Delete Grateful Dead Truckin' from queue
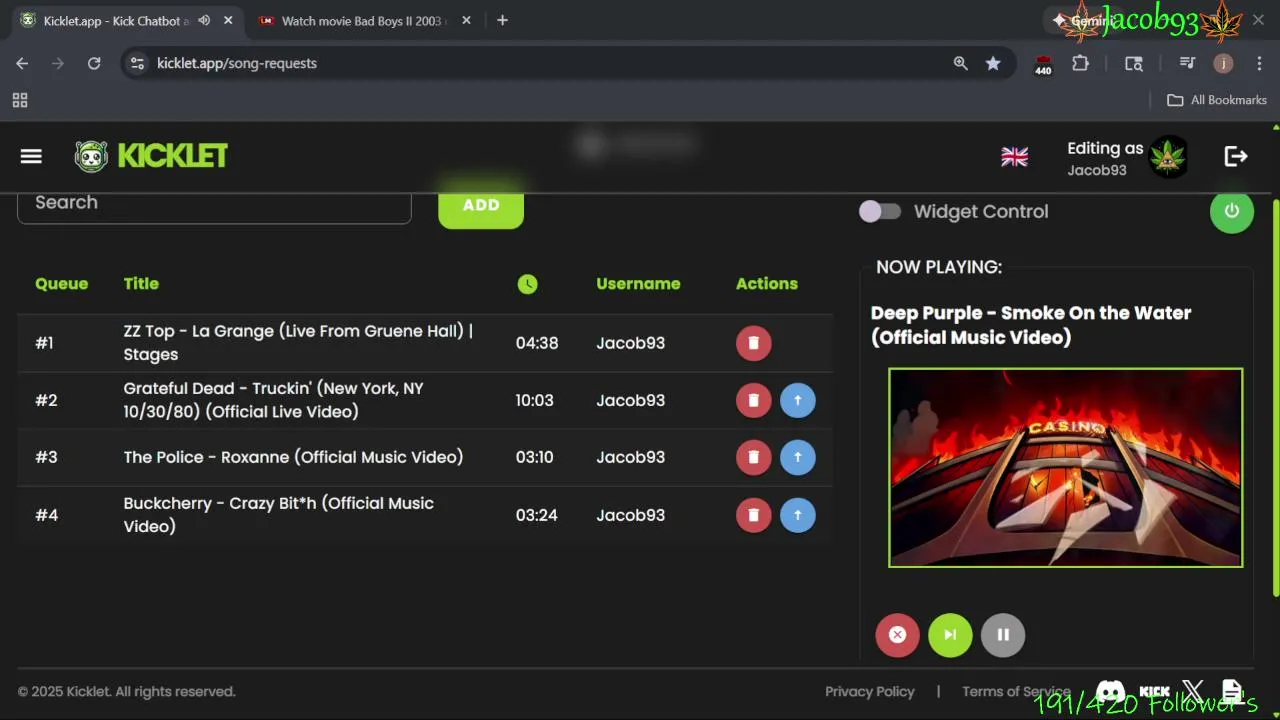Viewport: 1280px width, 720px height. coord(754,400)
